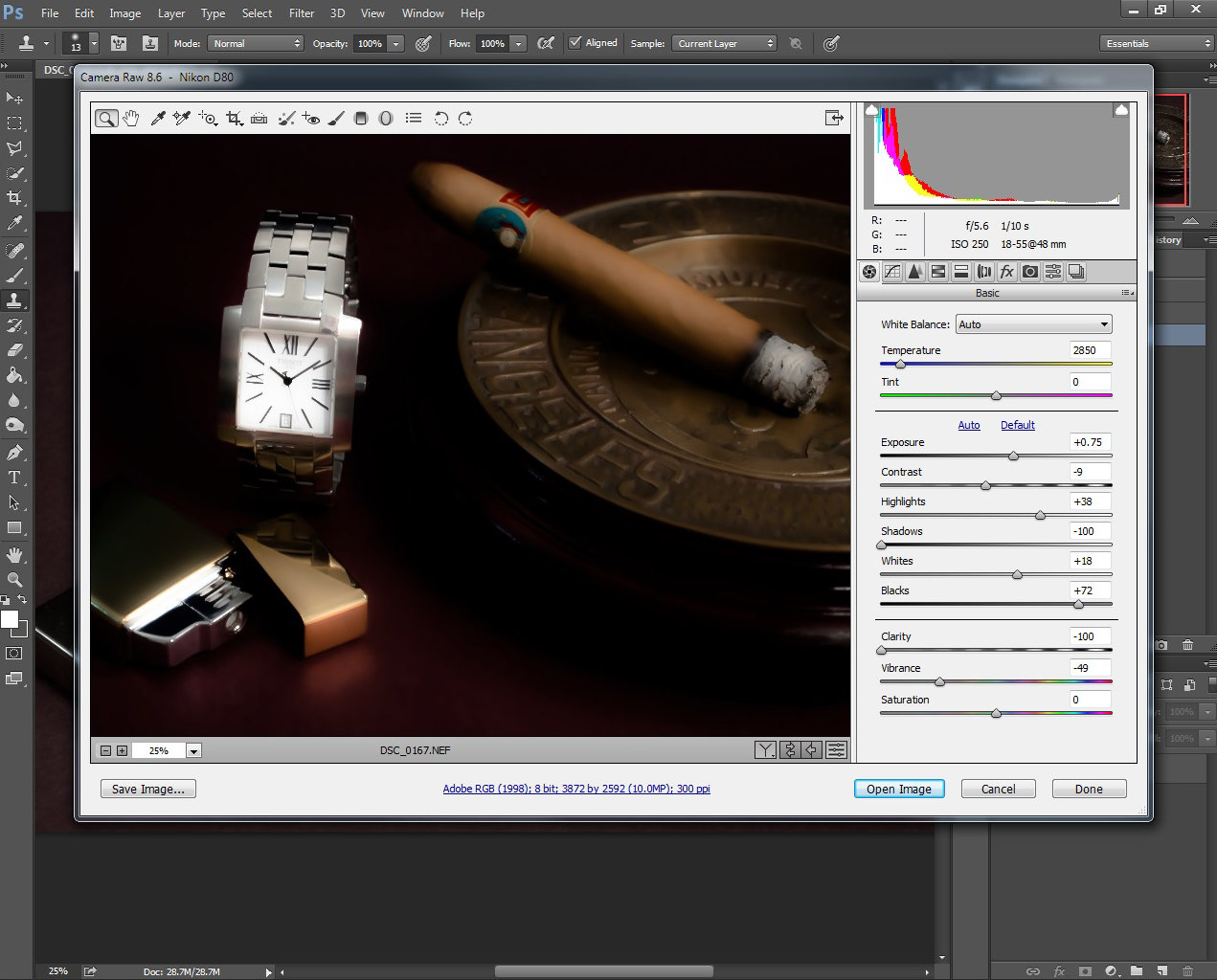Click the Open Image button
1217x980 pixels.
point(898,790)
